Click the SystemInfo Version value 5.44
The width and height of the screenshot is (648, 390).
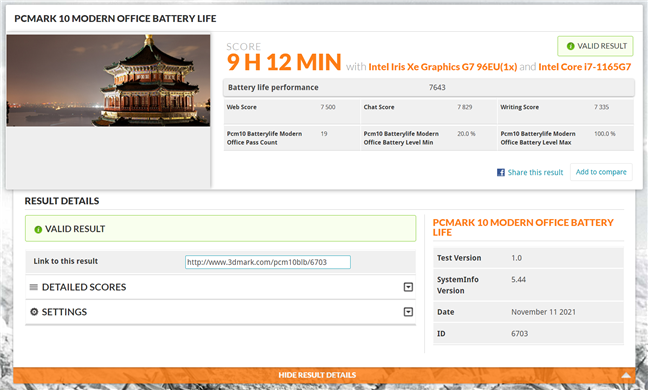[x=518, y=280]
